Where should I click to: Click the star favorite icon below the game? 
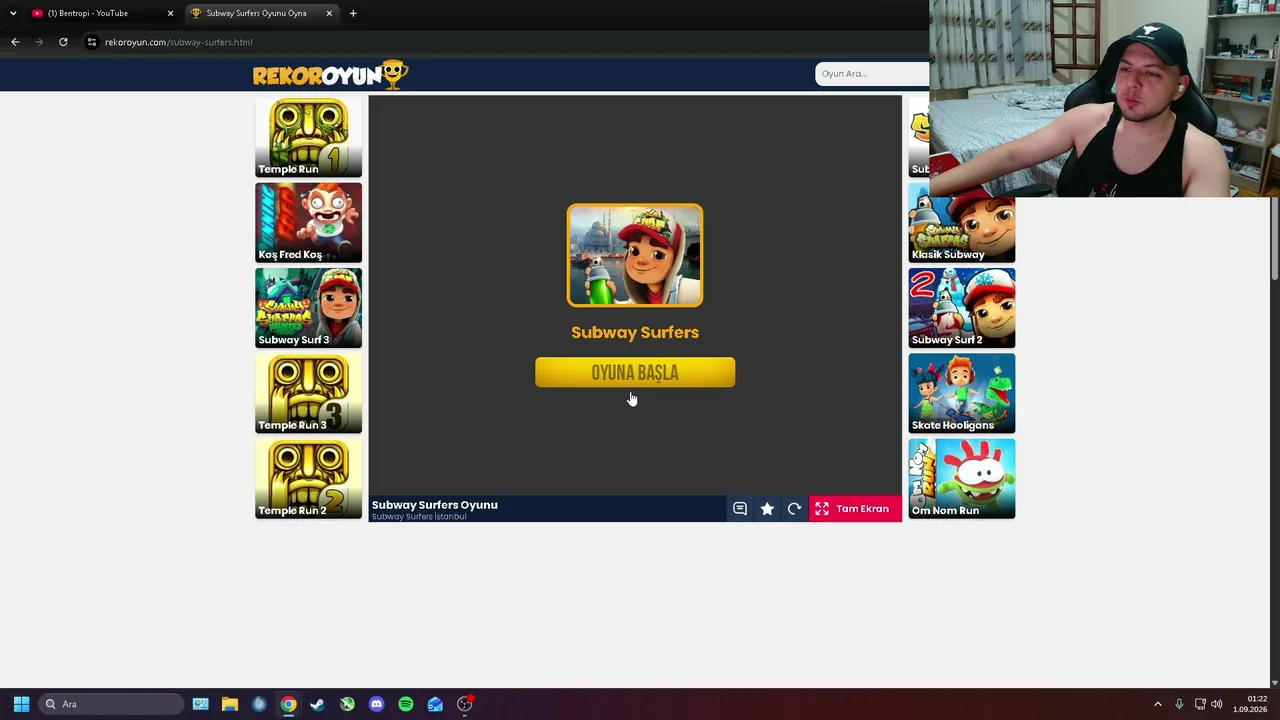(x=767, y=509)
